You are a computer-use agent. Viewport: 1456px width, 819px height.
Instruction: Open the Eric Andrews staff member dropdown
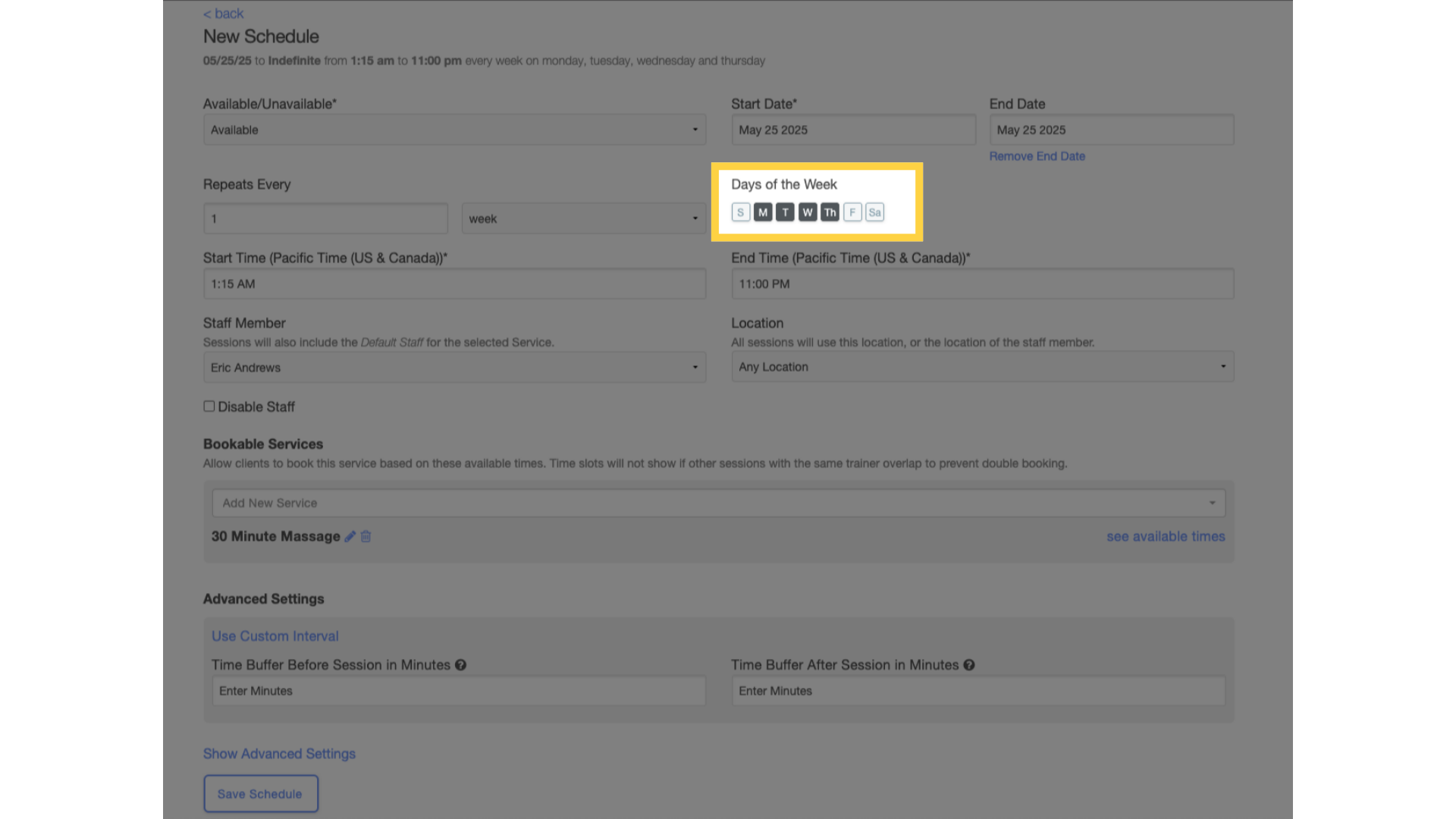point(454,367)
